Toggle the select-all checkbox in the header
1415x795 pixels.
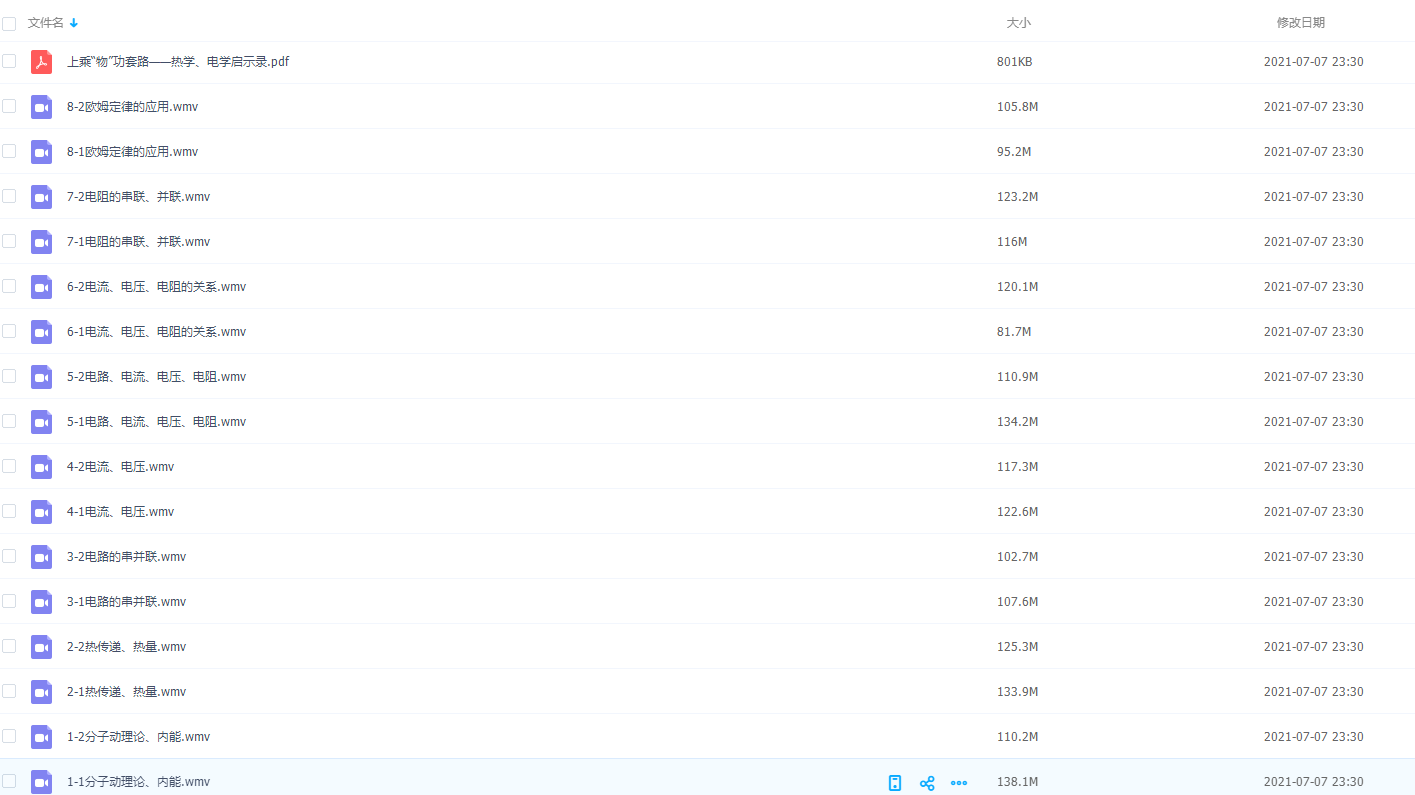9,23
